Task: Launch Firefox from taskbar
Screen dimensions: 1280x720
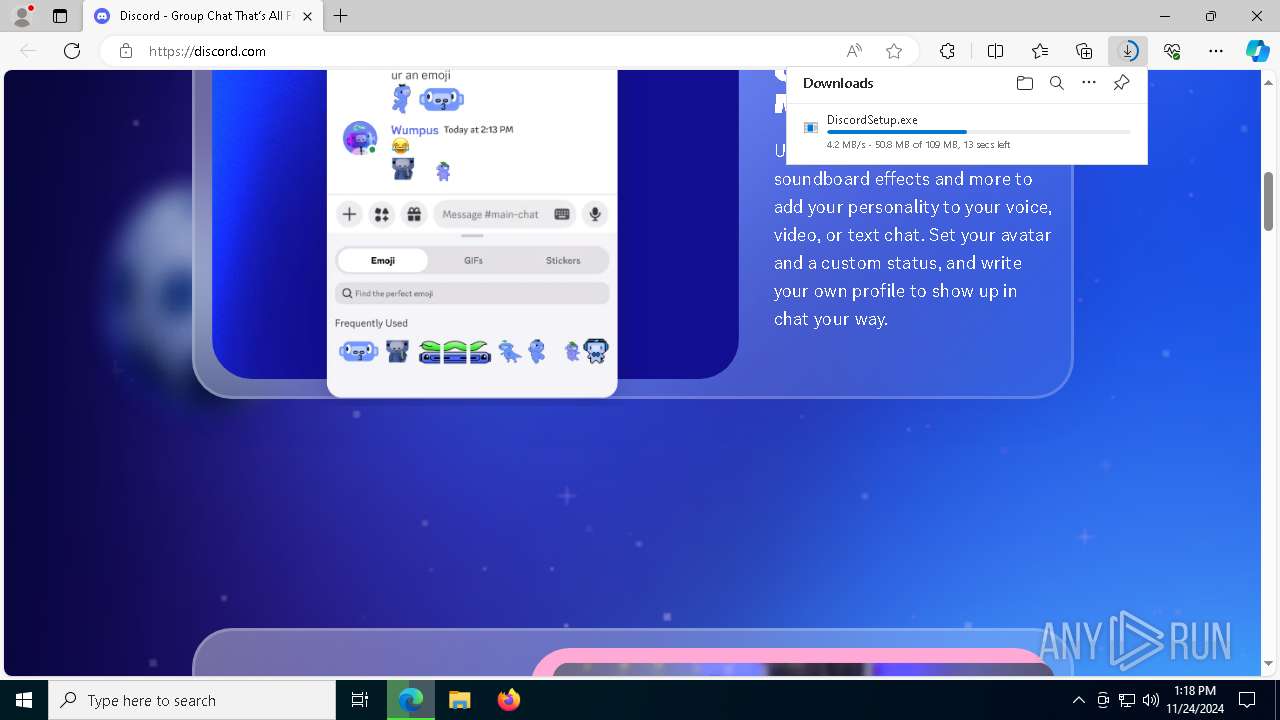Action: pos(509,700)
